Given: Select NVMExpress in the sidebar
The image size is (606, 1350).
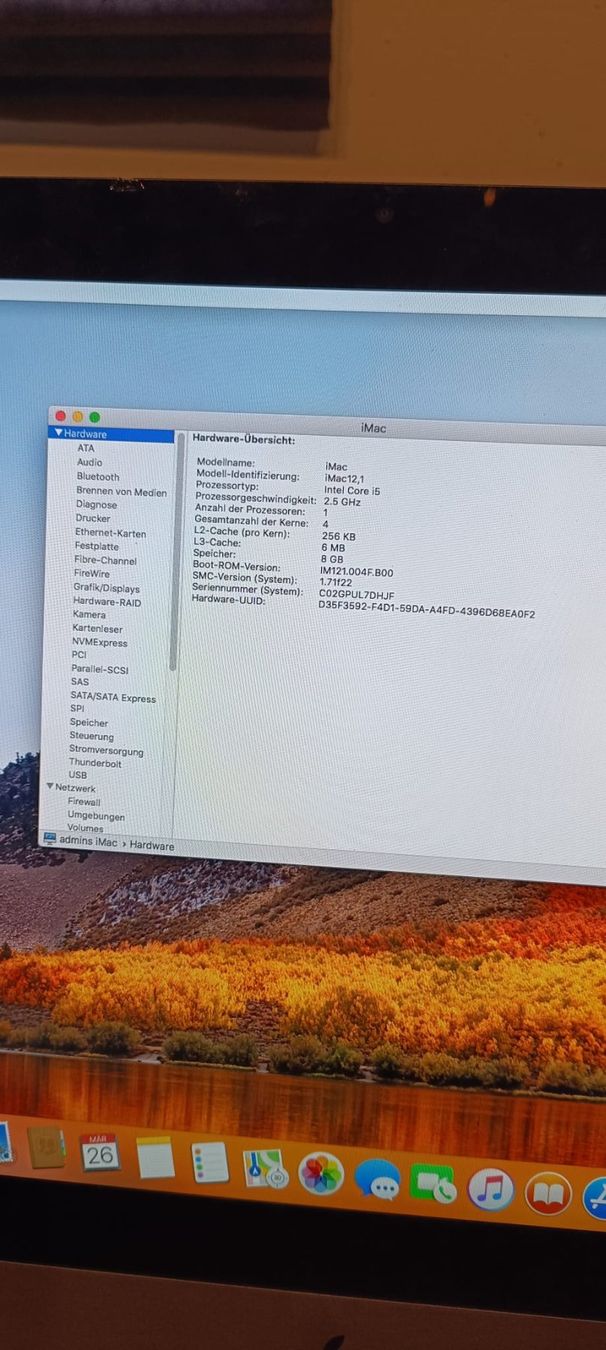Looking at the screenshot, I should [99, 643].
